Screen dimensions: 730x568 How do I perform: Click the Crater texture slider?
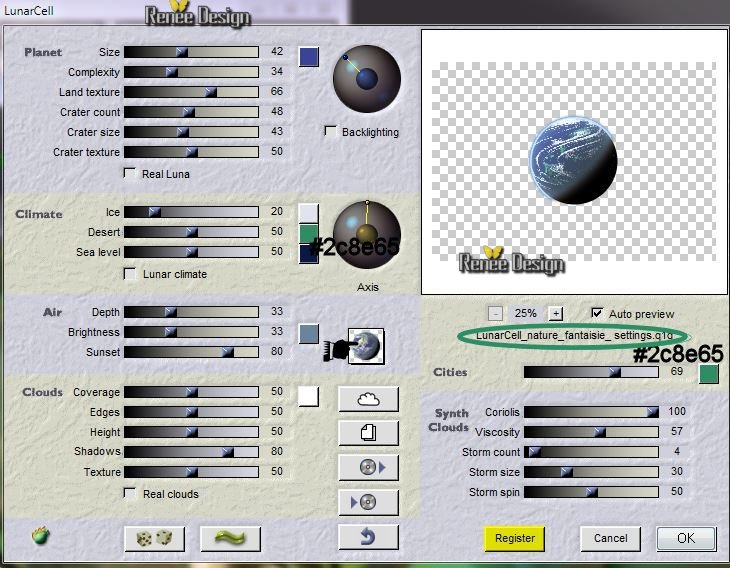point(191,152)
